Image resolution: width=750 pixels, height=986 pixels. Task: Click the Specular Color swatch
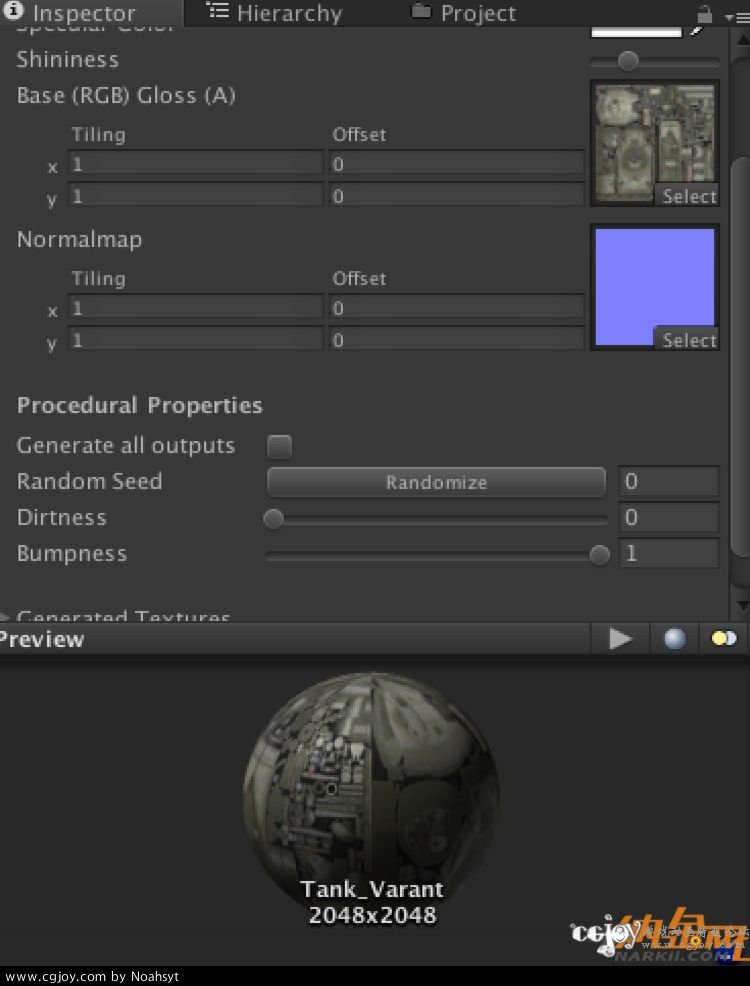click(x=637, y=31)
